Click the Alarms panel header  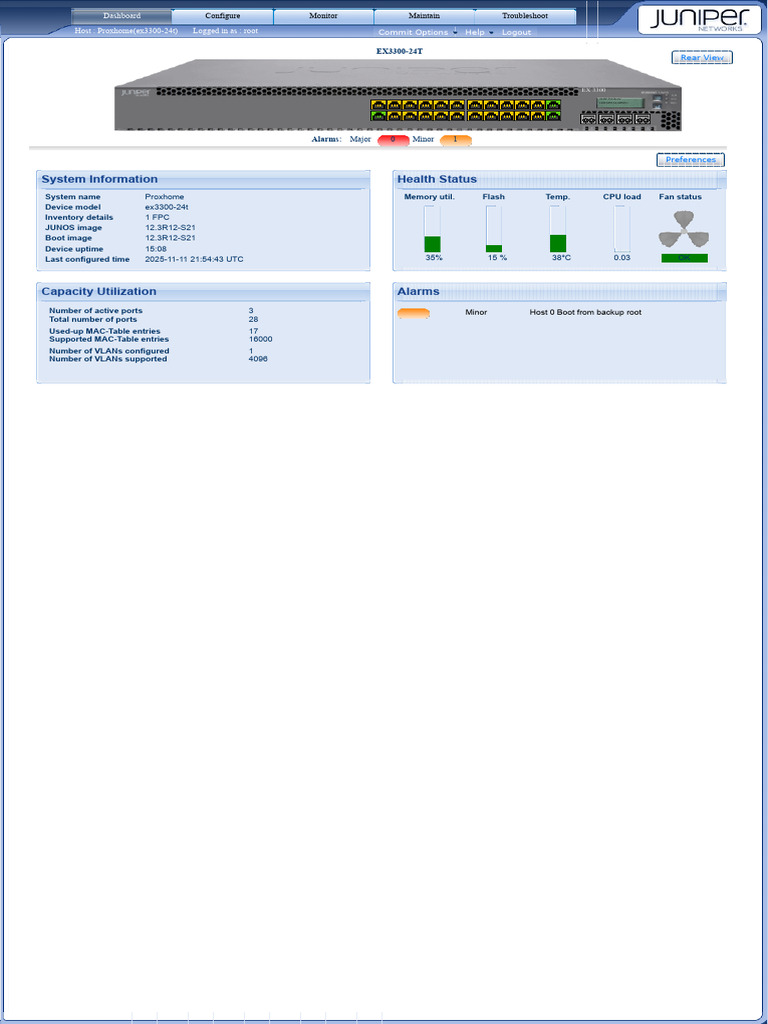coord(559,292)
